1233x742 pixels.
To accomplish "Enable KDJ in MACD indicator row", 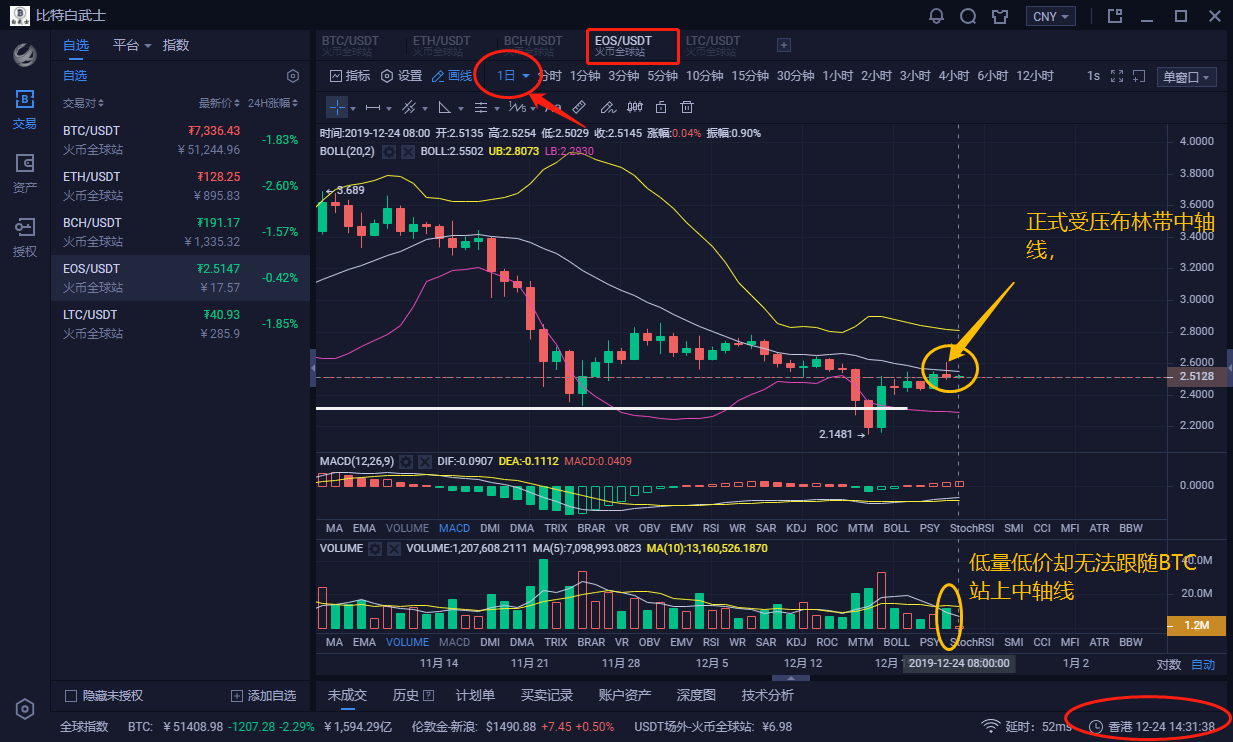I will point(796,528).
